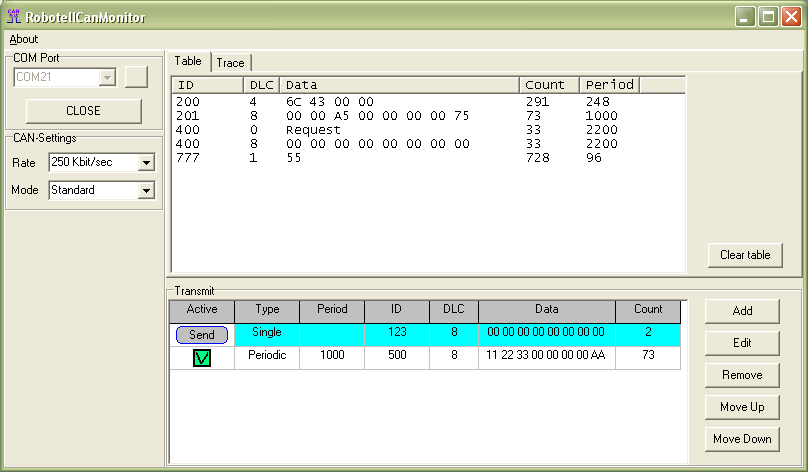The image size is (808, 472).
Task: Click the Move Up button
Action: point(742,407)
